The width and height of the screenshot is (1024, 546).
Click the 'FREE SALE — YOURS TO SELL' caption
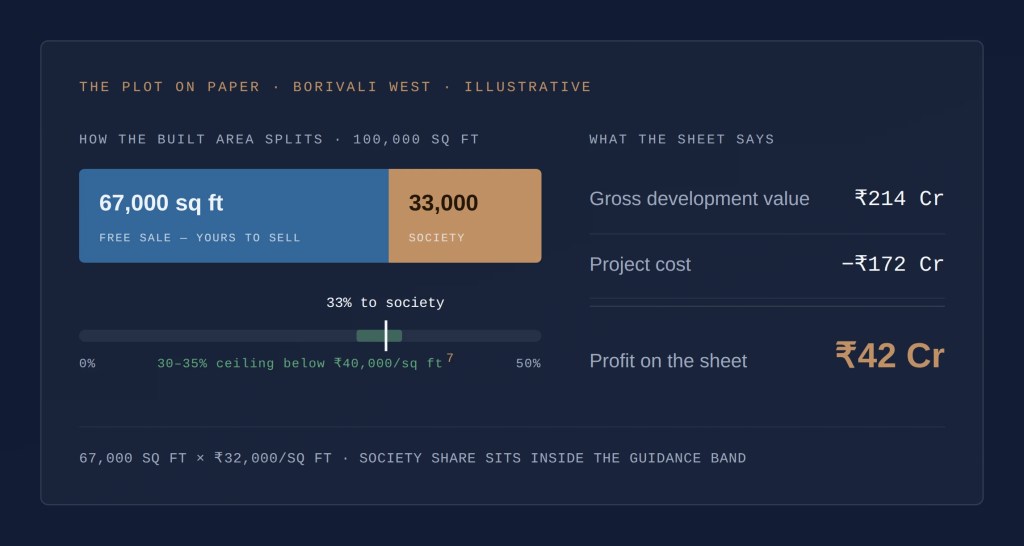tap(200, 238)
